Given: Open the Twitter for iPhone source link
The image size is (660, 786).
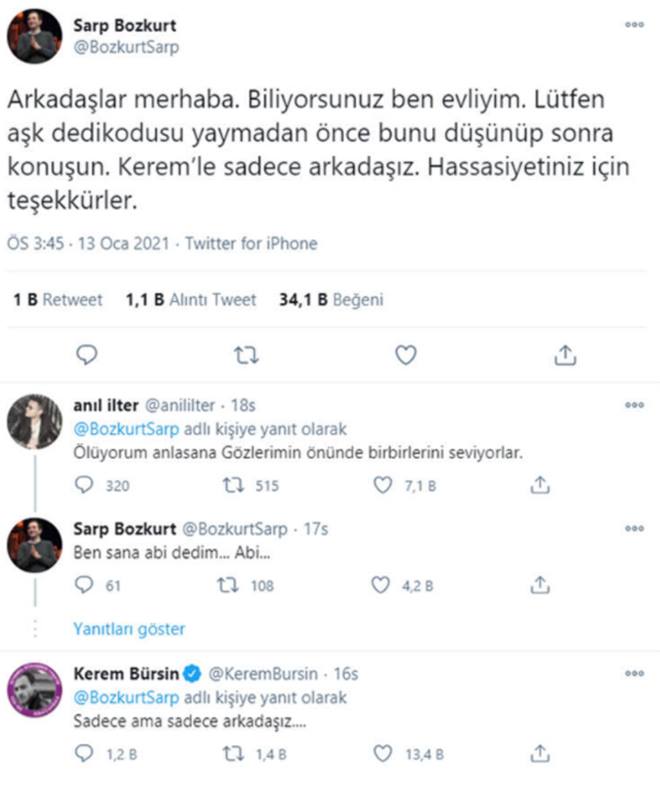Looking at the screenshot, I should click(252, 244).
